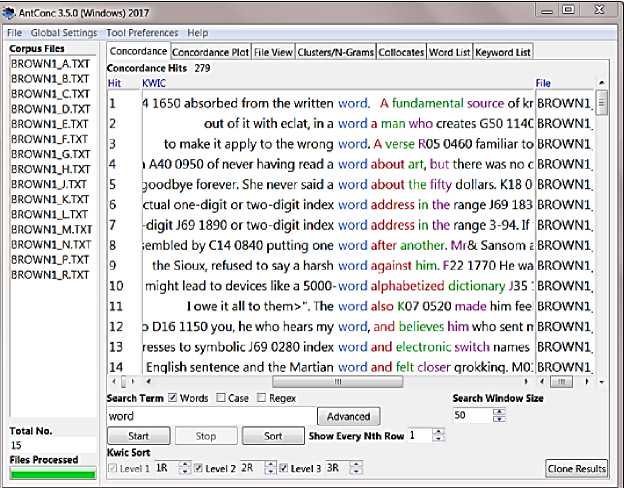Click the results scroll up arrow

[601, 83]
